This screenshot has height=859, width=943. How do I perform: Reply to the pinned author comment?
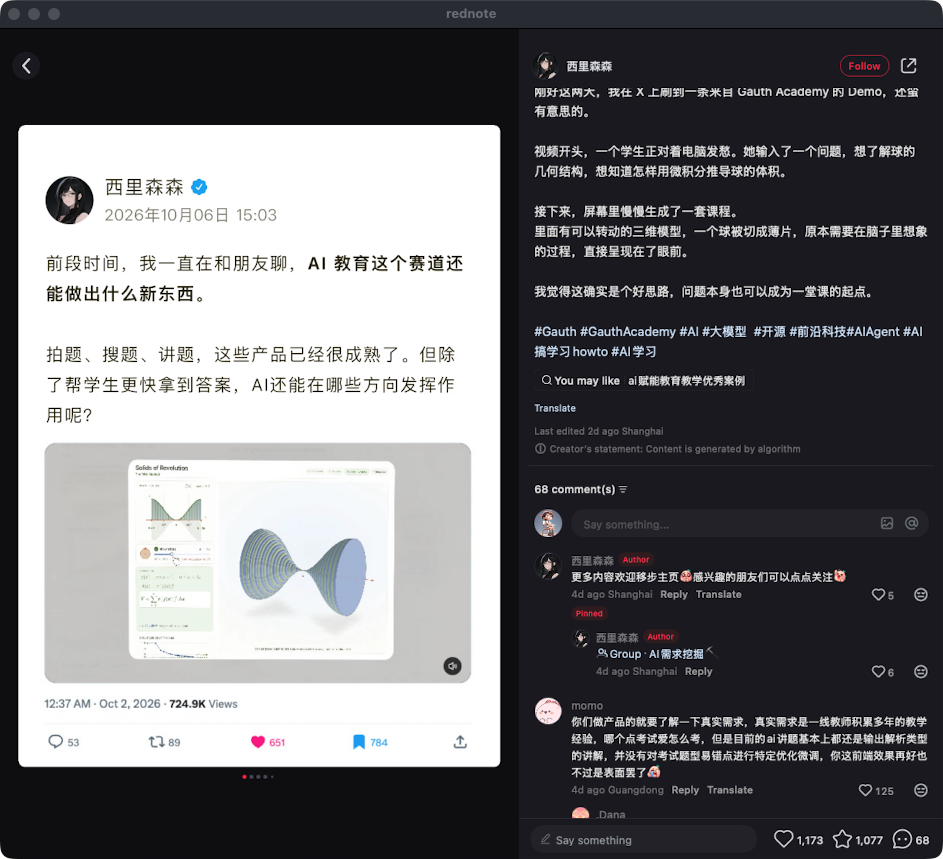click(674, 594)
